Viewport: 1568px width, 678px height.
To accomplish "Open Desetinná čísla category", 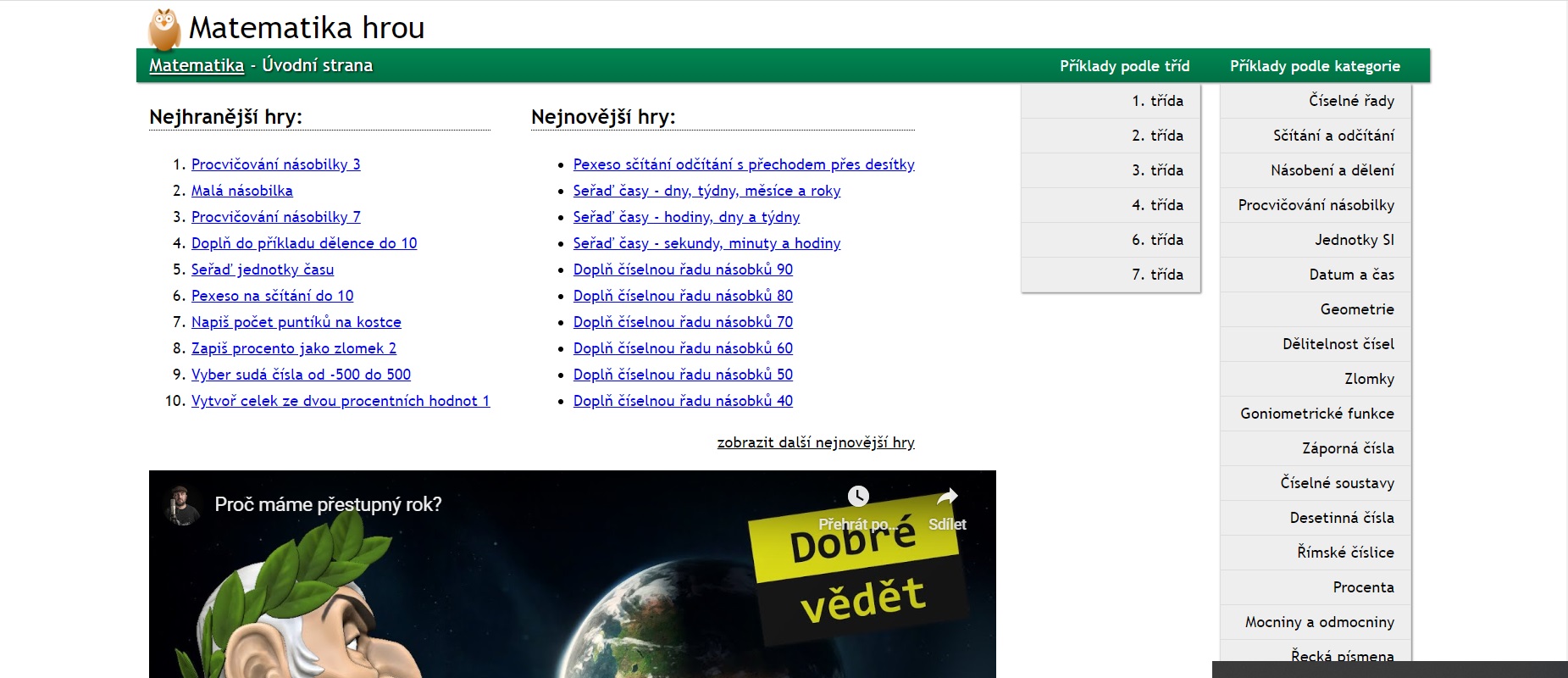I will 1316,518.
